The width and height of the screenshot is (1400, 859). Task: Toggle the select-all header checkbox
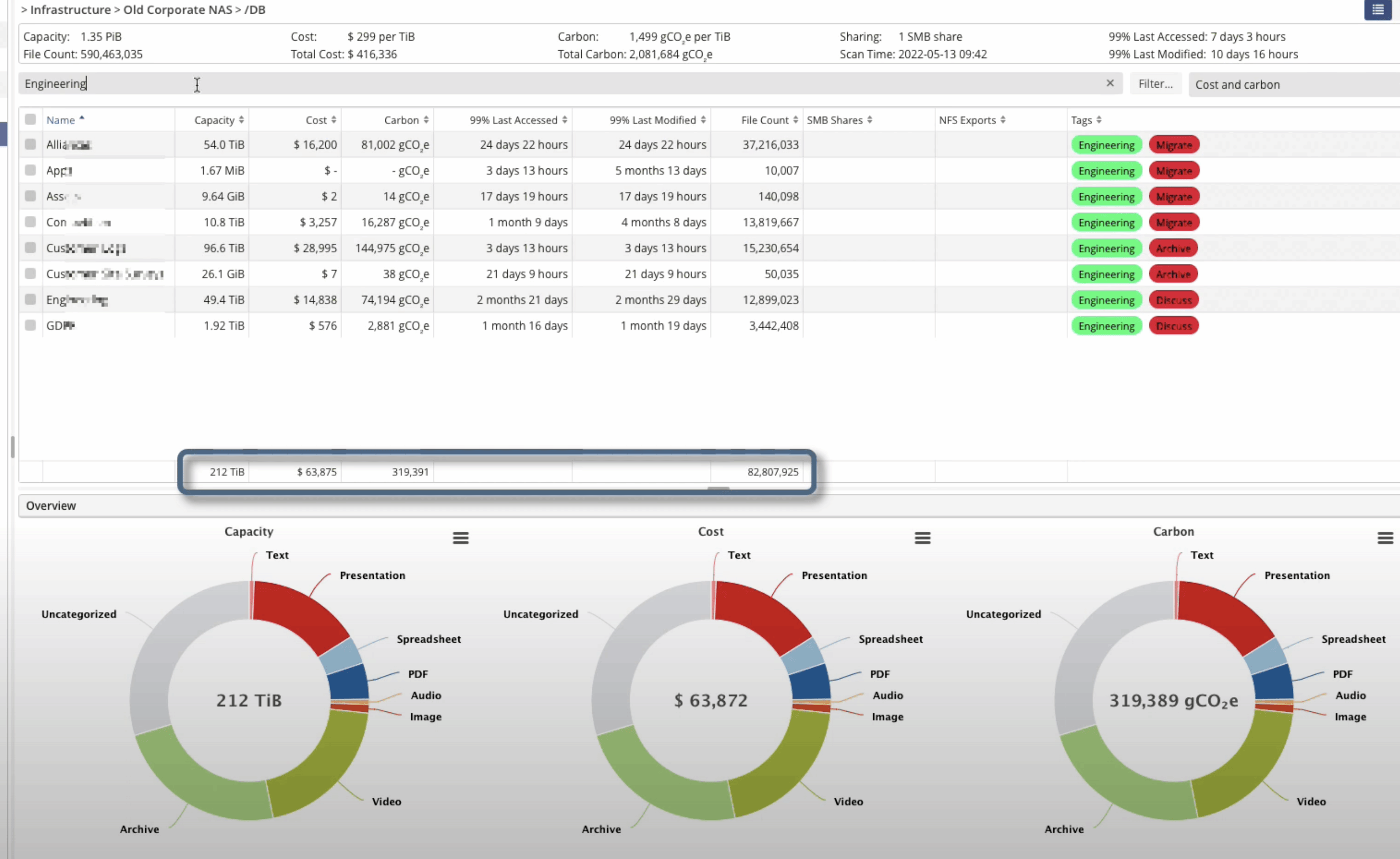coord(31,119)
